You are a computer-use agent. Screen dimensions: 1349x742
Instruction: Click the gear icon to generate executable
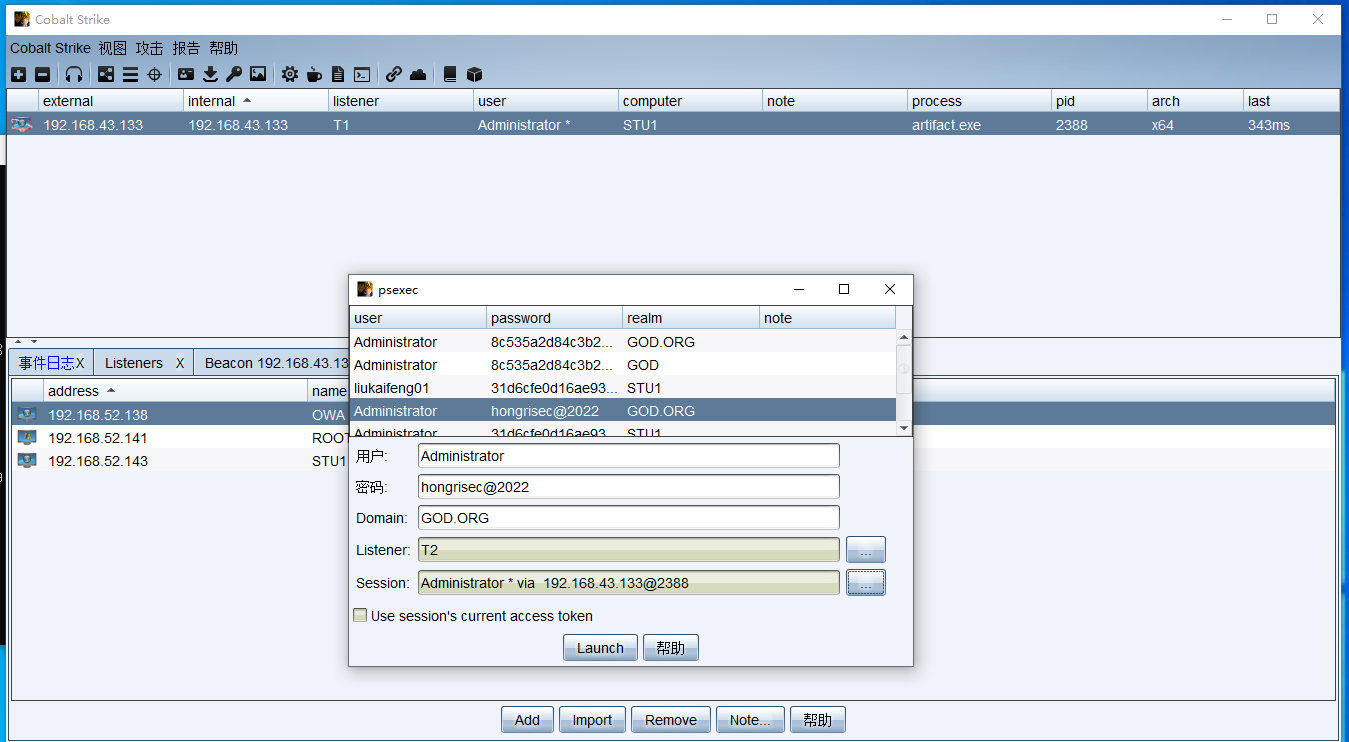(290, 74)
